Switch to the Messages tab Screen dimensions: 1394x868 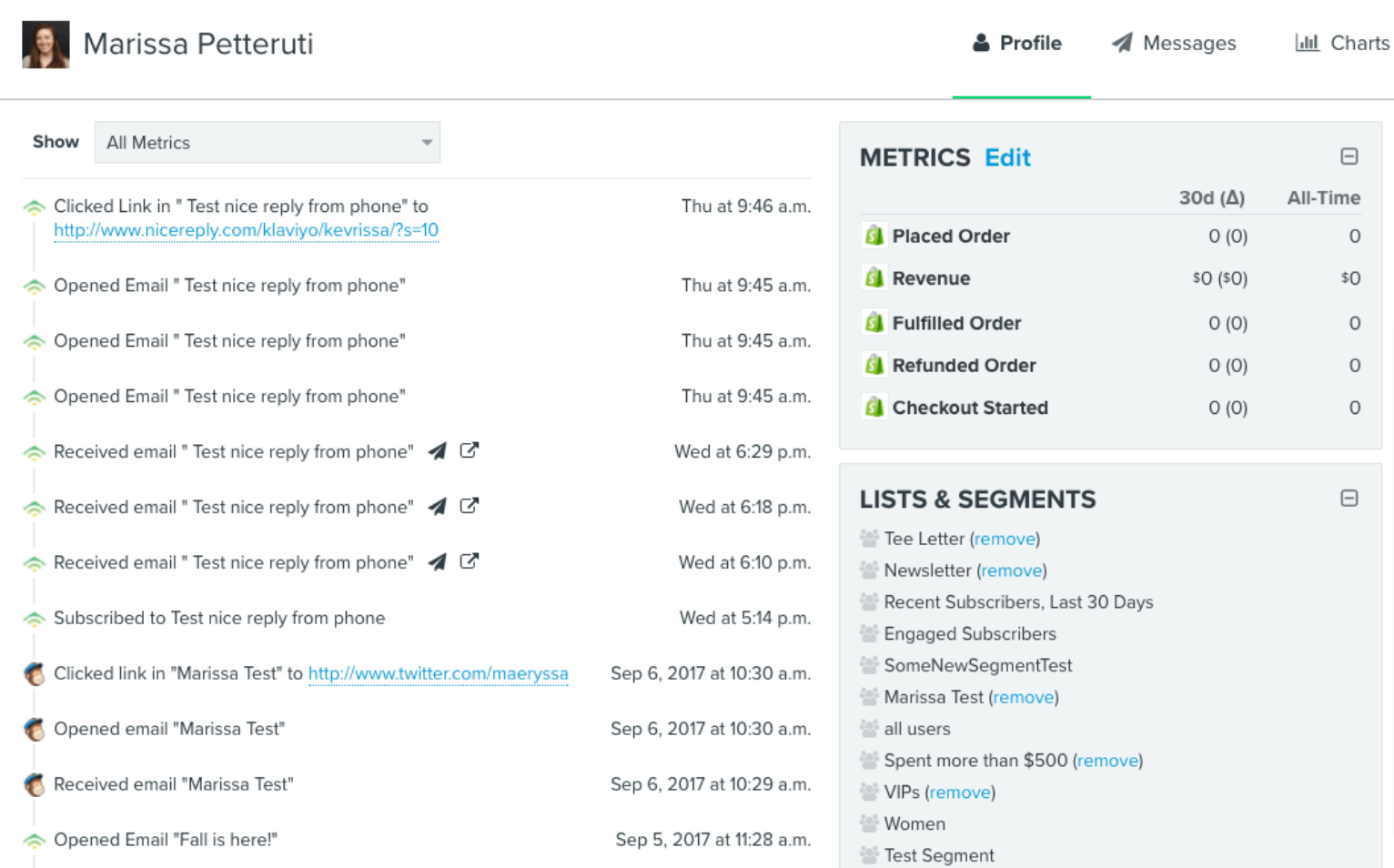point(1188,42)
